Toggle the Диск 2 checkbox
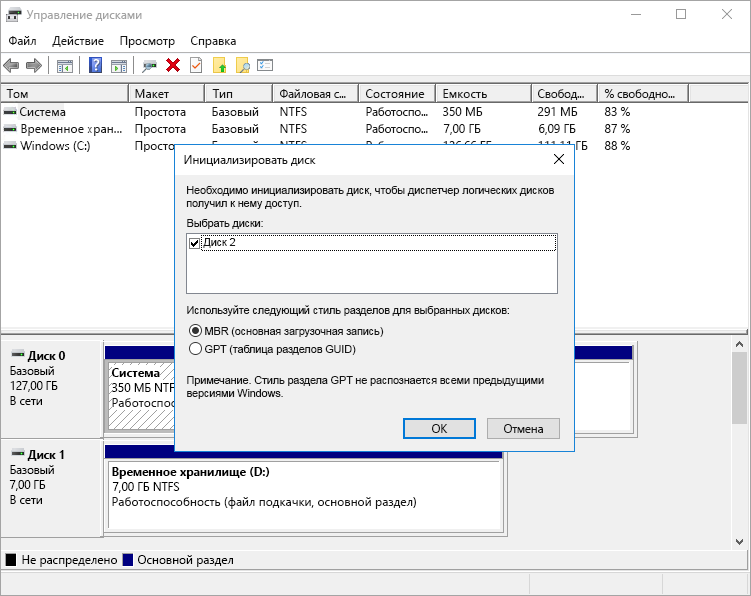This screenshot has width=751, height=596. click(194, 243)
